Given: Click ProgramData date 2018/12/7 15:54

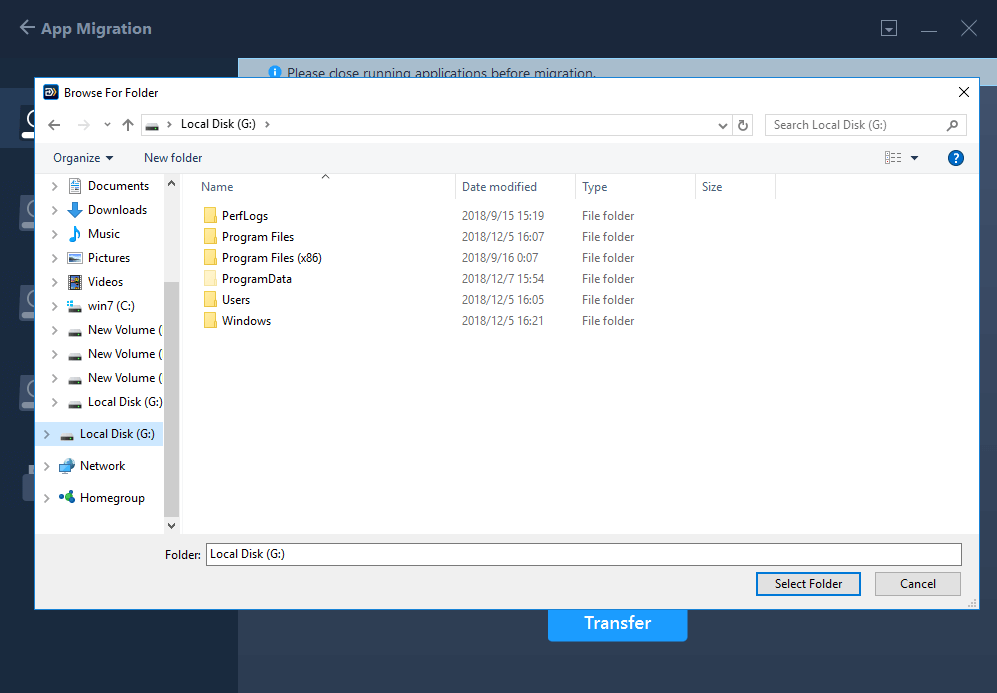Looking at the screenshot, I should (503, 278).
